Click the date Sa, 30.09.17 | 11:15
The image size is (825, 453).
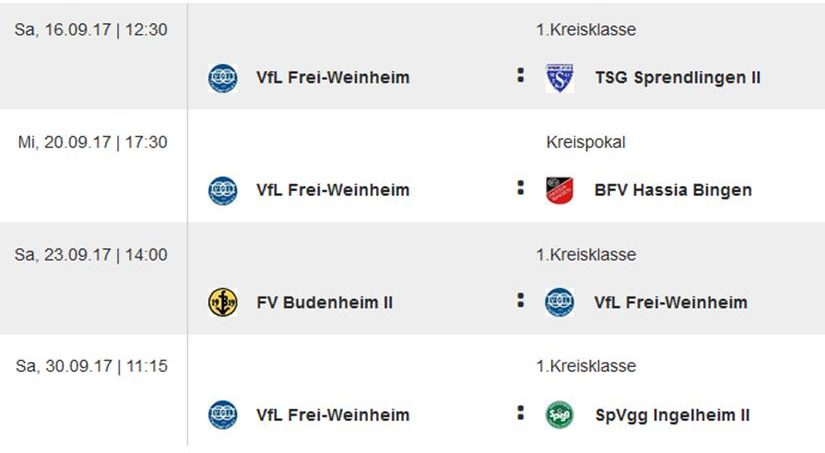tap(92, 366)
